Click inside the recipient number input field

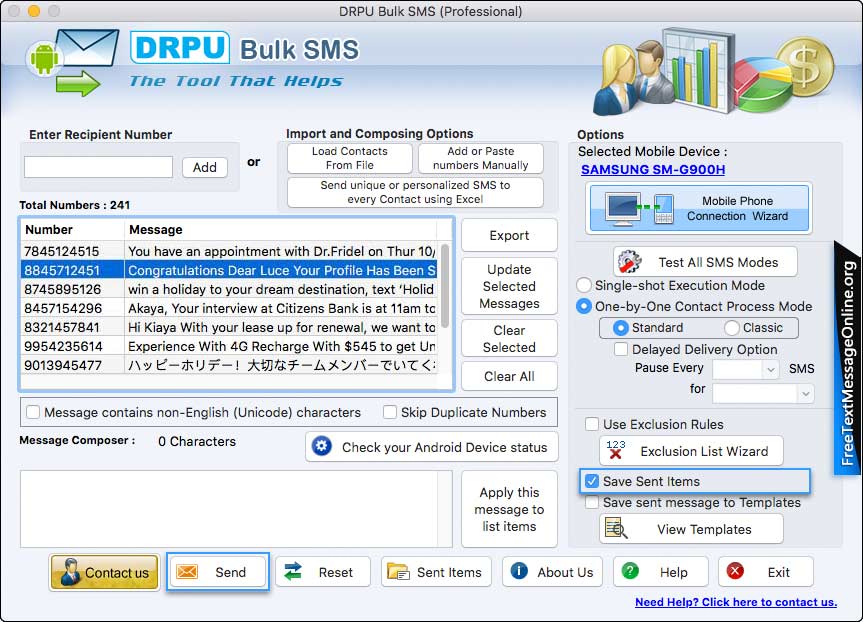[99, 167]
